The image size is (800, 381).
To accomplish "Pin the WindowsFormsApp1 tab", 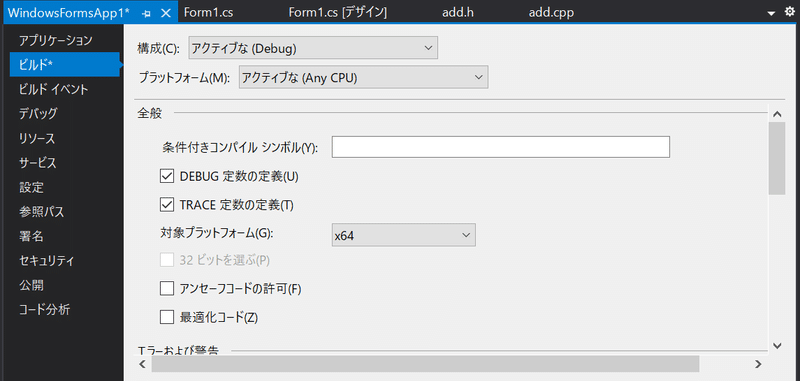I will [147, 13].
